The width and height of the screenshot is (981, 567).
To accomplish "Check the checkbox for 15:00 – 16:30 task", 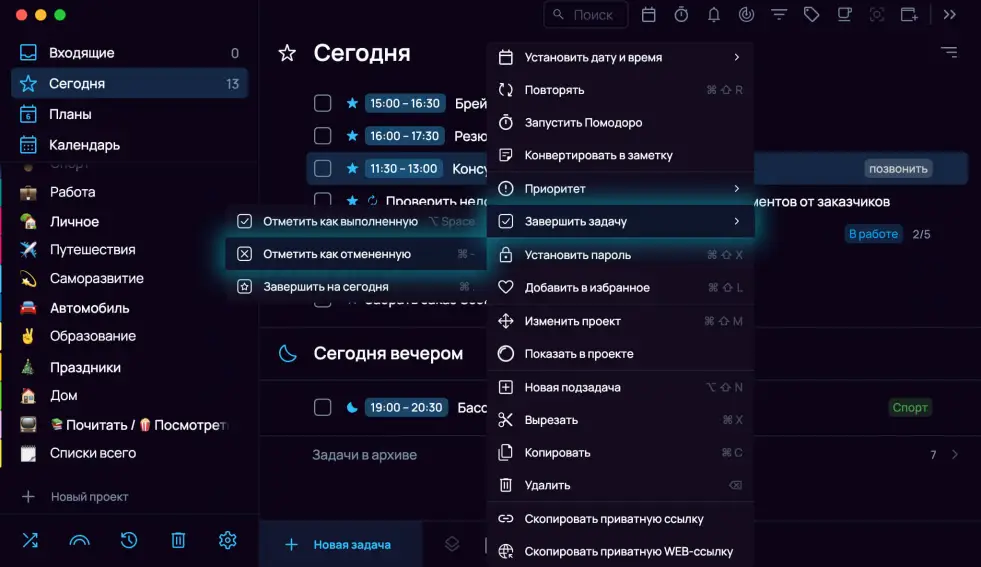I will 322,103.
